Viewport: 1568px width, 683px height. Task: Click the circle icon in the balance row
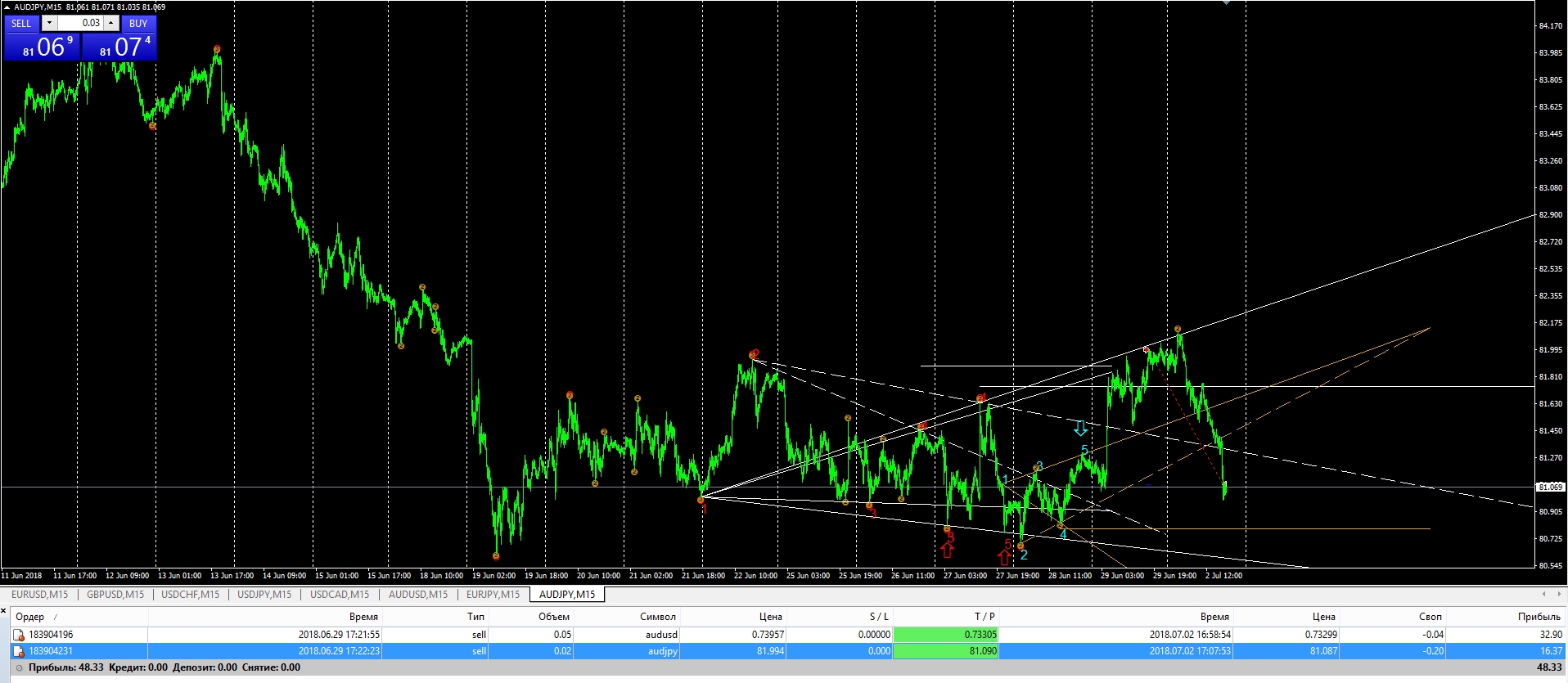pyautogui.click(x=20, y=667)
